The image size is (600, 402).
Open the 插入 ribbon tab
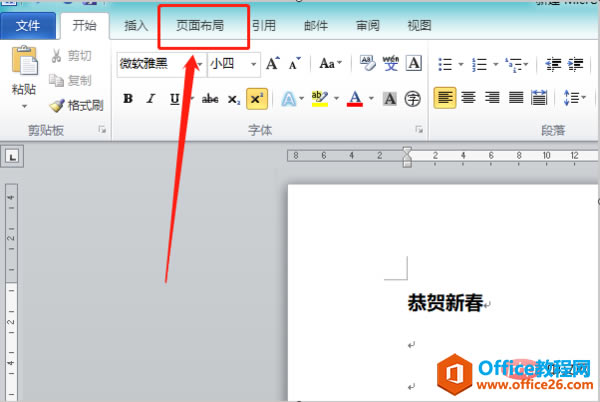tap(136, 26)
